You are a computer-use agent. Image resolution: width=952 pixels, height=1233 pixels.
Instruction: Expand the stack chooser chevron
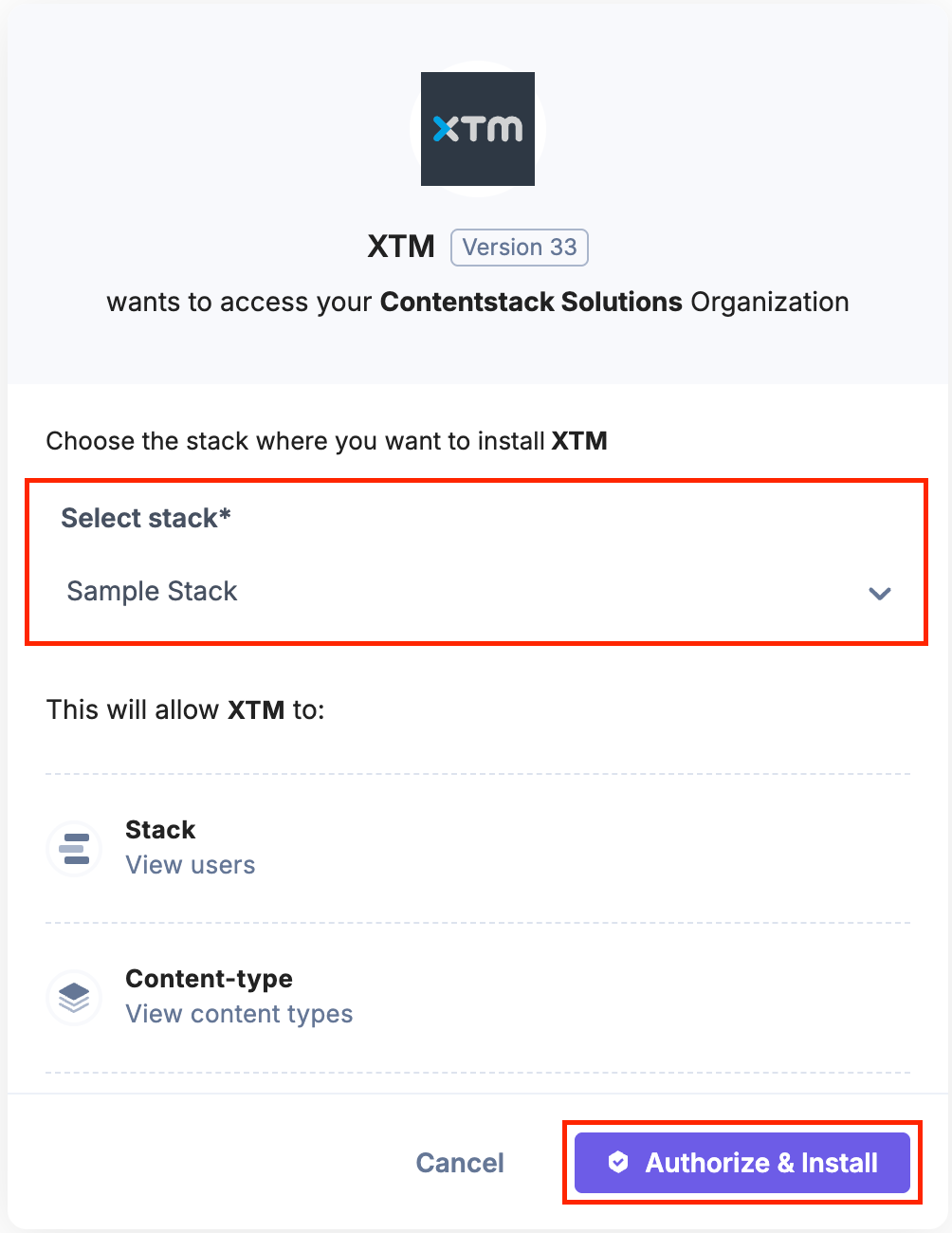pos(879,593)
